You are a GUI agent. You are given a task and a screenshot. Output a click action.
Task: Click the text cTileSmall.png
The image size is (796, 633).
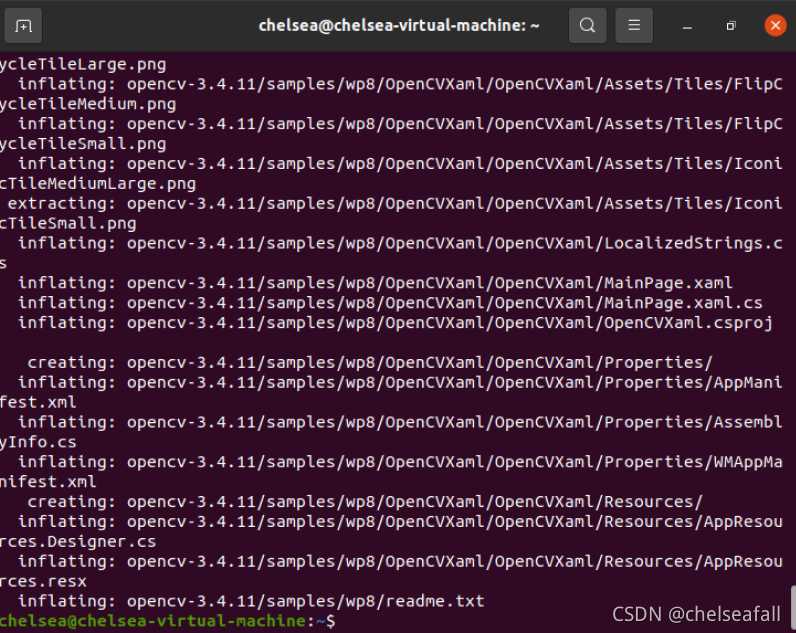pyautogui.click(x=68, y=223)
